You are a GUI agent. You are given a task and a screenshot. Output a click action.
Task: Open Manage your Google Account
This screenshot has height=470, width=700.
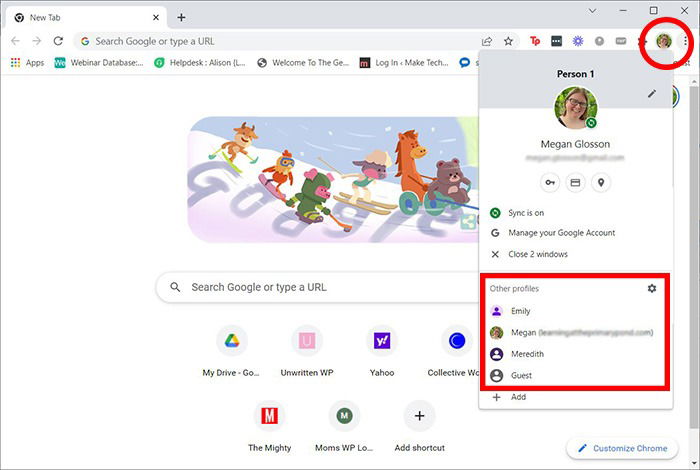(575, 233)
